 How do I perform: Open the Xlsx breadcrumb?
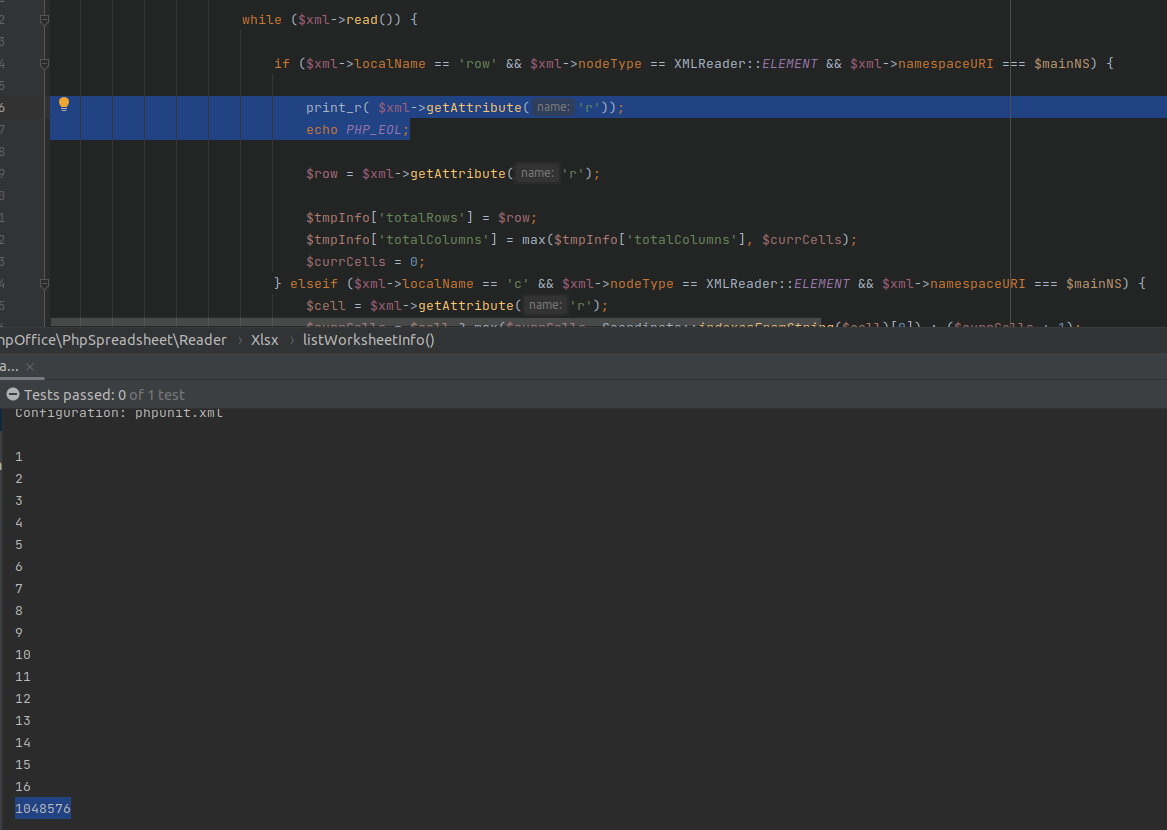(264, 339)
